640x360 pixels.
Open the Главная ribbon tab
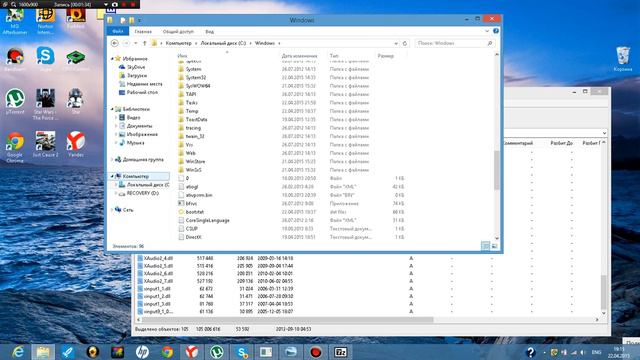(x=143, y=31)
